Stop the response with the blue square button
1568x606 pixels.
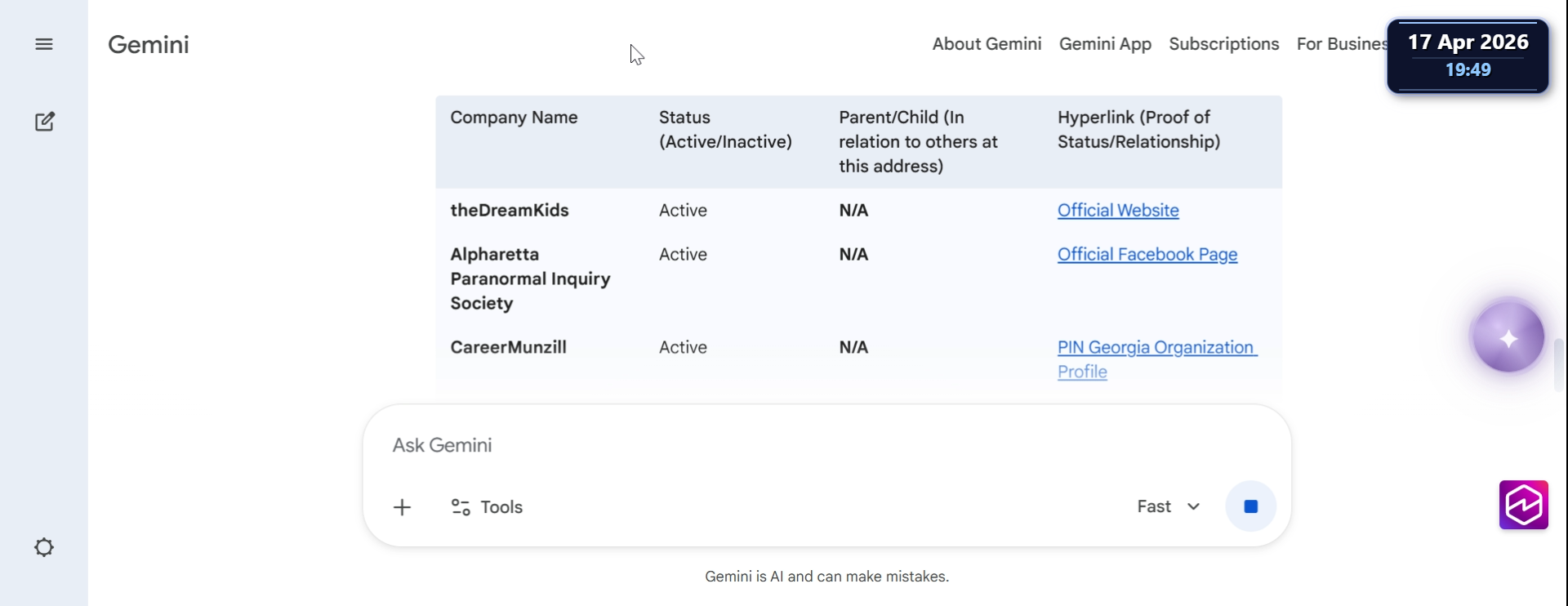tap(1250, 506)
